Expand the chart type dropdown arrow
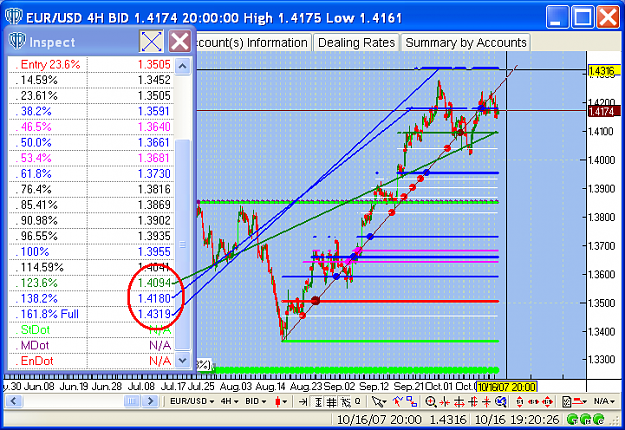This screenshot has width=625, height=430. coord(285,402)
